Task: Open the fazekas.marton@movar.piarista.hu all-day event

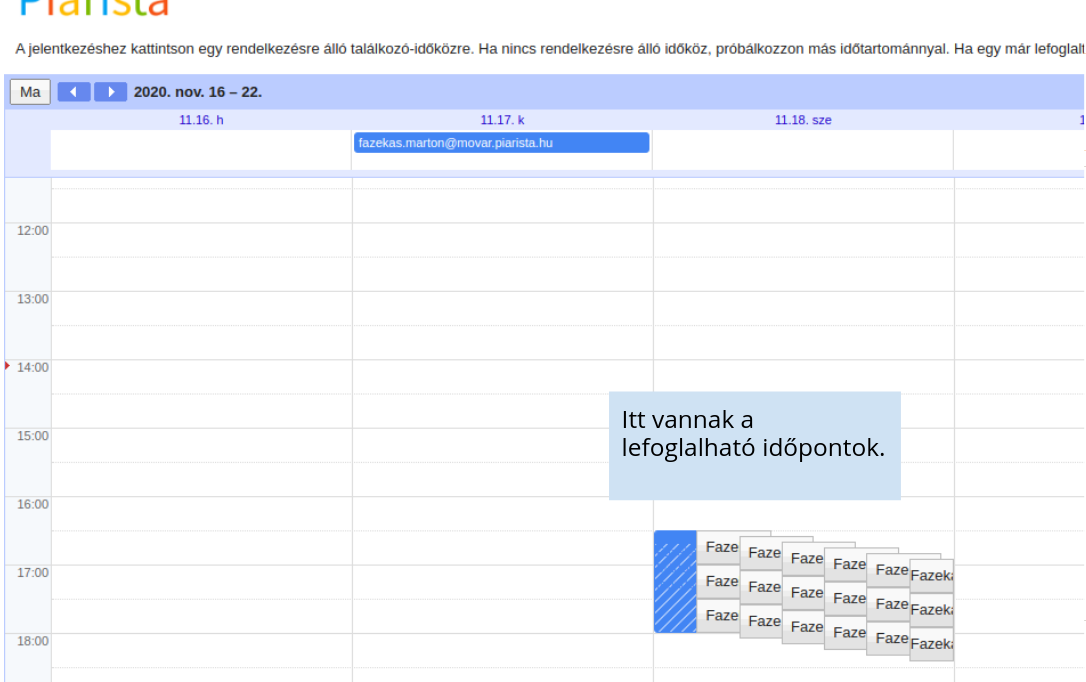Action: pos(501,143)
